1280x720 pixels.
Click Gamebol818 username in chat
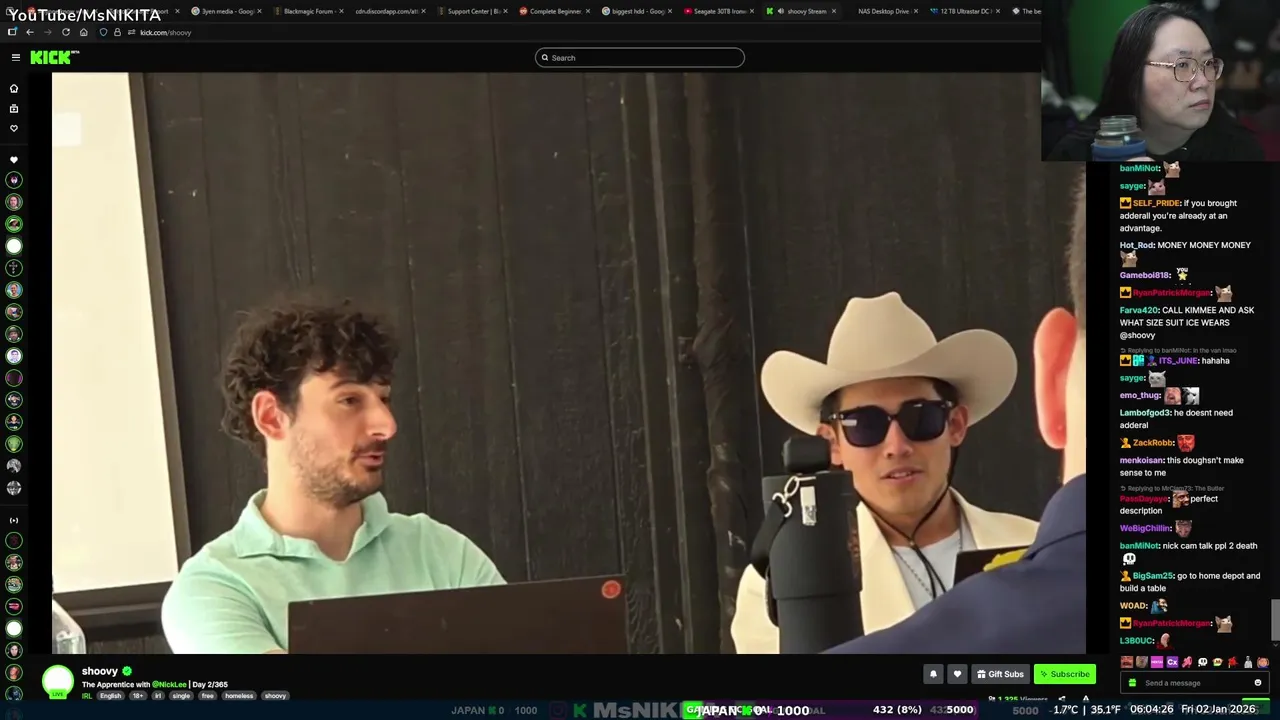1144,275
